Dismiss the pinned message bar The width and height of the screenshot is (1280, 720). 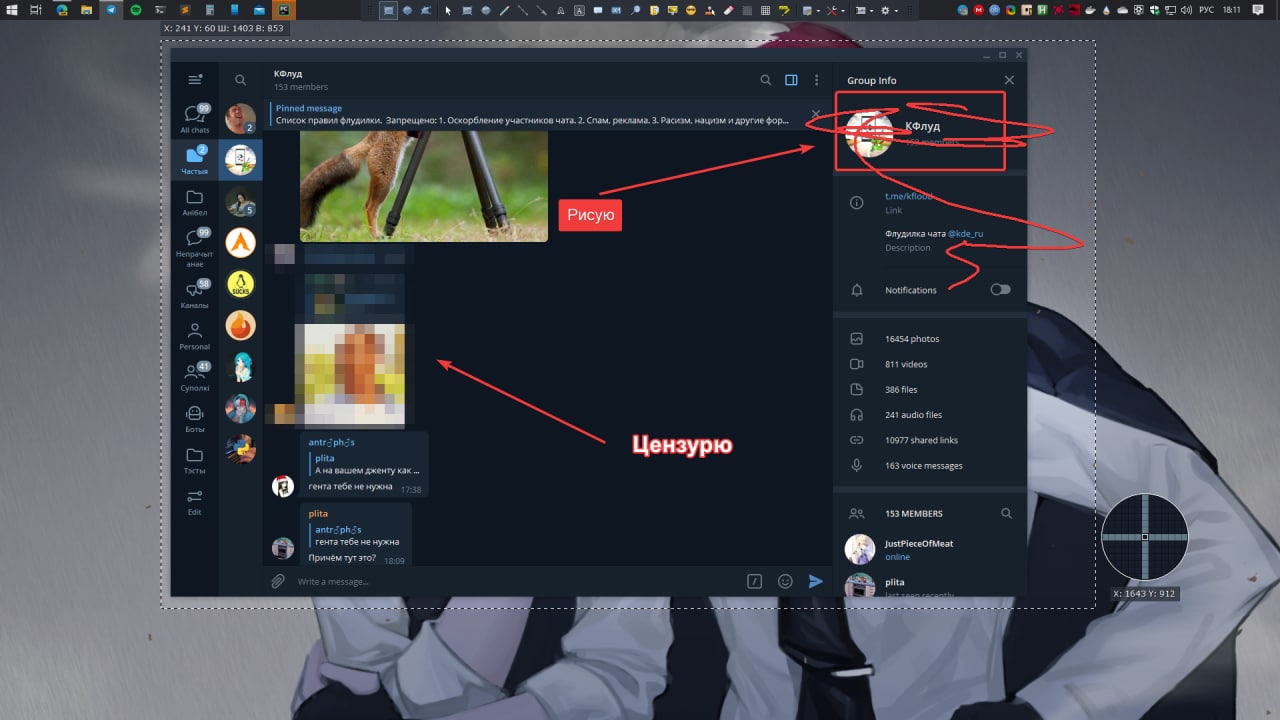click(815, 115)
